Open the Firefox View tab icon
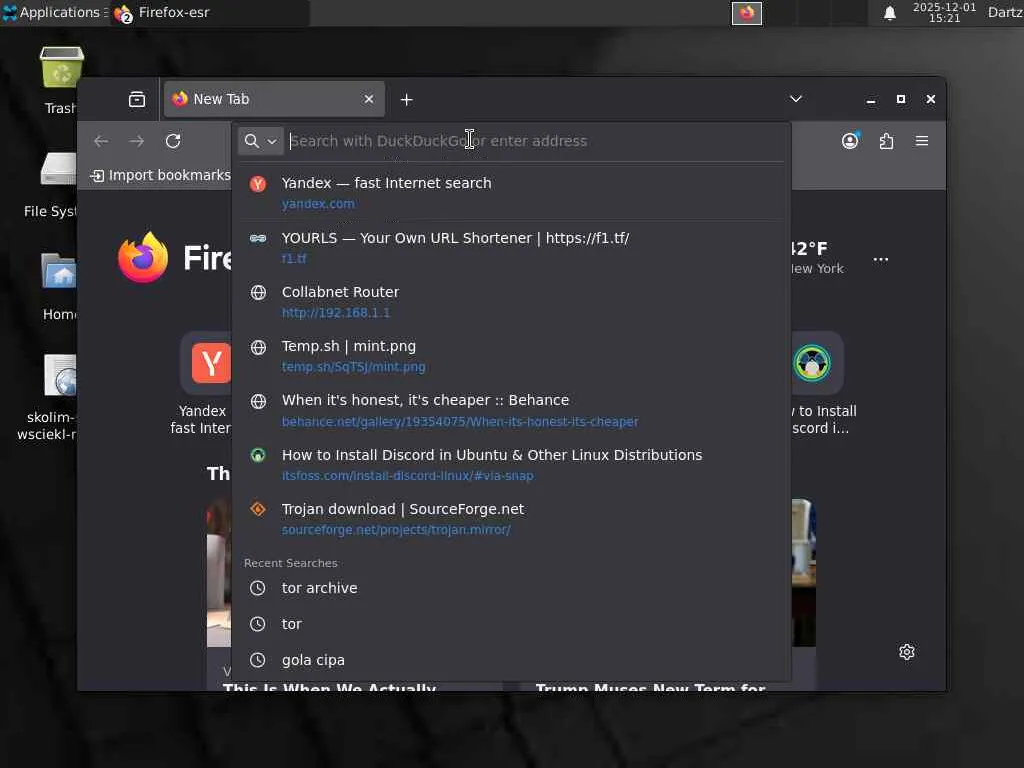The image size is (1024, 768). pyautogui.click(x=137, y=99)
